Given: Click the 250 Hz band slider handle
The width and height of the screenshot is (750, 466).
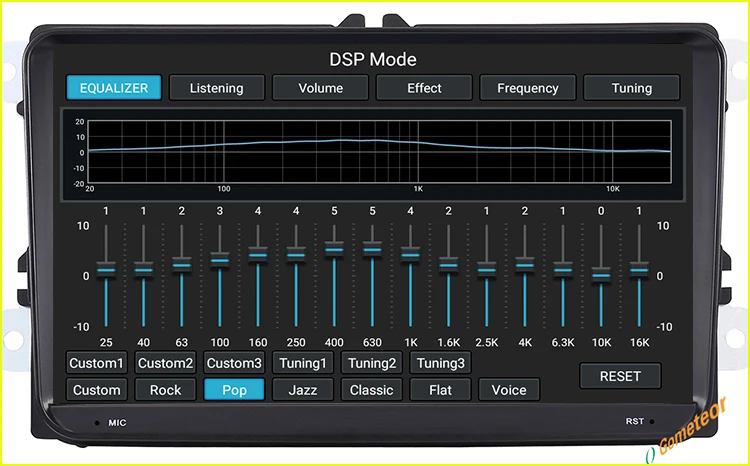Looking at the screenshot, I should pos(296,255).
